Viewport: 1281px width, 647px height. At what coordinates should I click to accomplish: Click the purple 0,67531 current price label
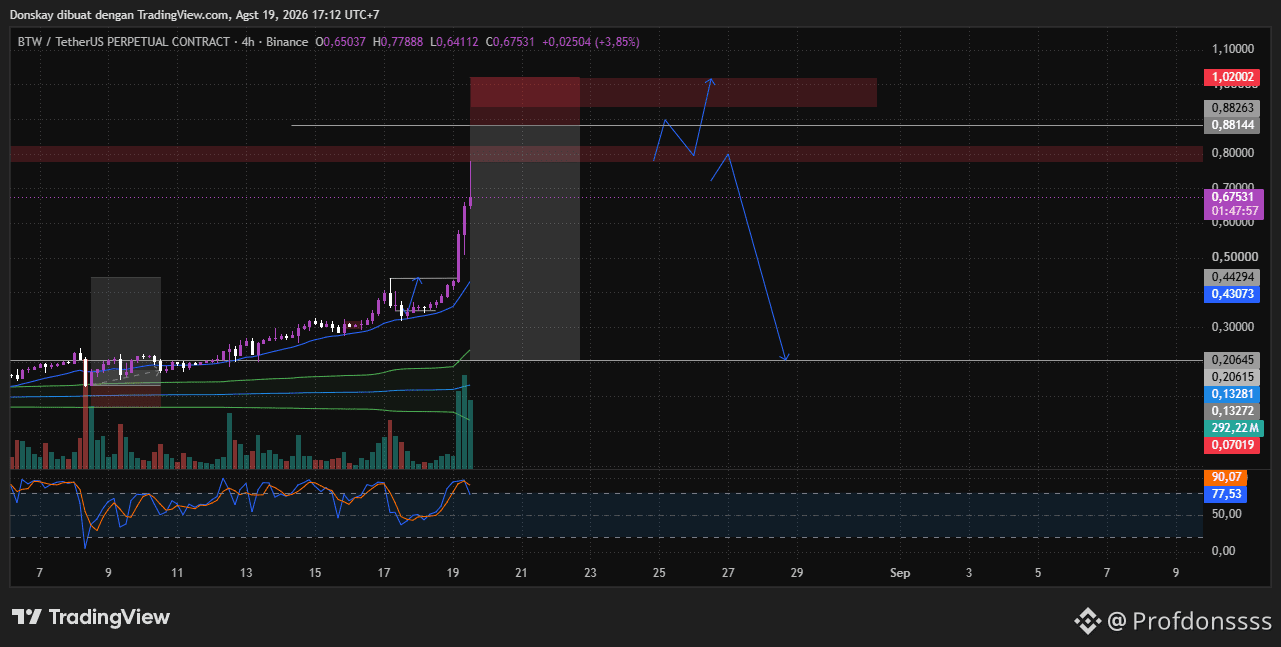coord(1233,197)
